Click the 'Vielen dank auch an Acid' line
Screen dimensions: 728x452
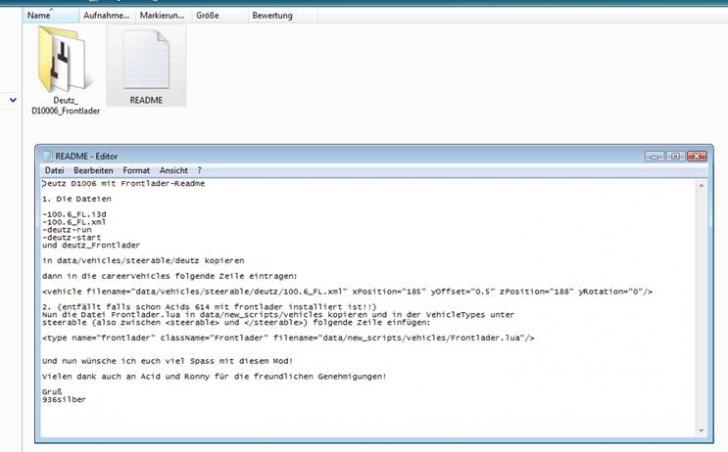coord(214,376)
